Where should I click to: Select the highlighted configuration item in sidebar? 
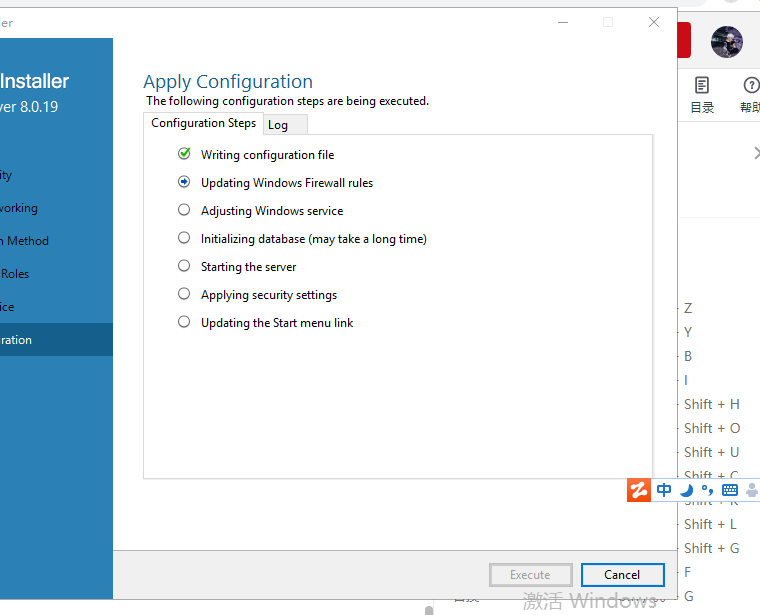pyautogui.click(x=56, y=340)
